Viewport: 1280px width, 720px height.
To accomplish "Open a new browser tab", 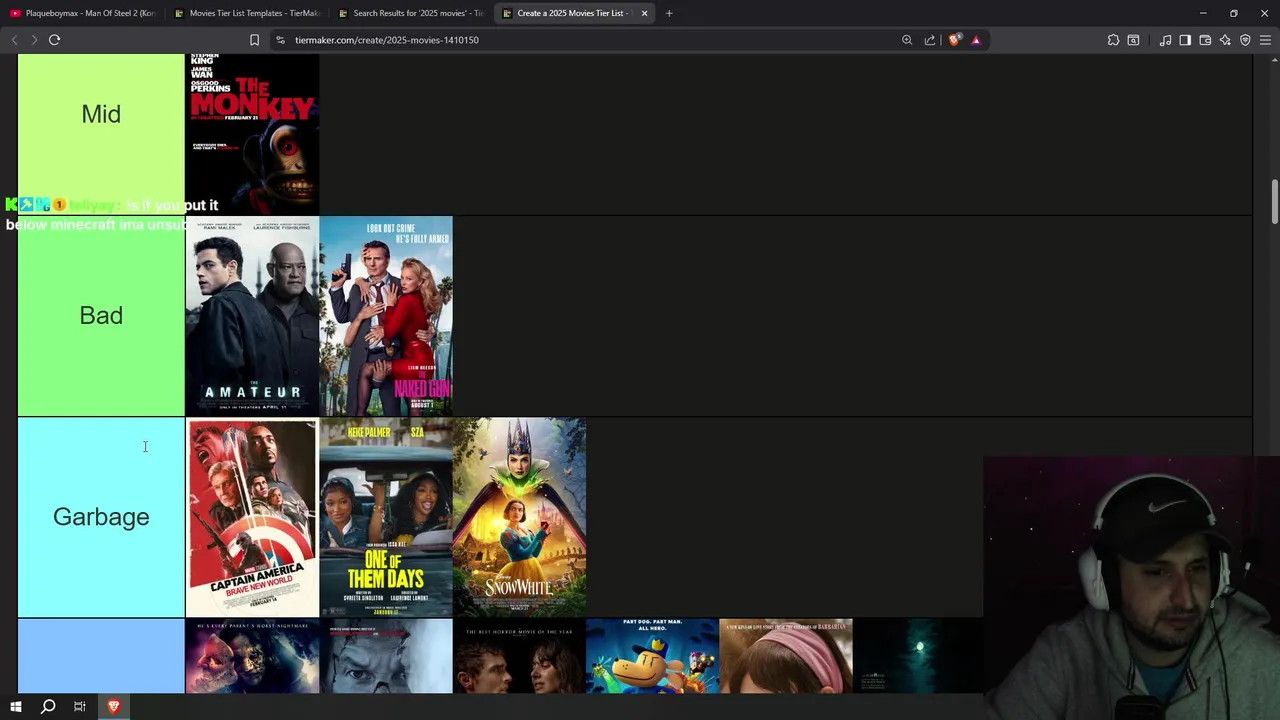I will [x=669, y=13].
